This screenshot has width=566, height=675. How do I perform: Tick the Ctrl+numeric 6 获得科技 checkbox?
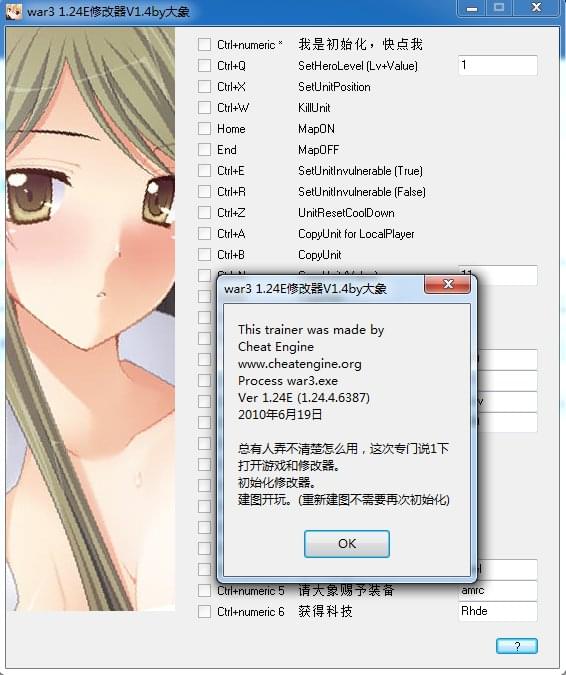click(204, 611)
